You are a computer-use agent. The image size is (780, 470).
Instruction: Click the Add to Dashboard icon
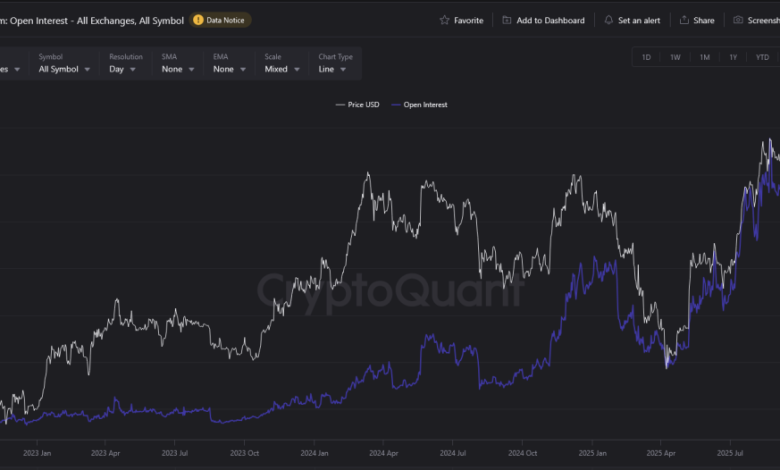507,20
